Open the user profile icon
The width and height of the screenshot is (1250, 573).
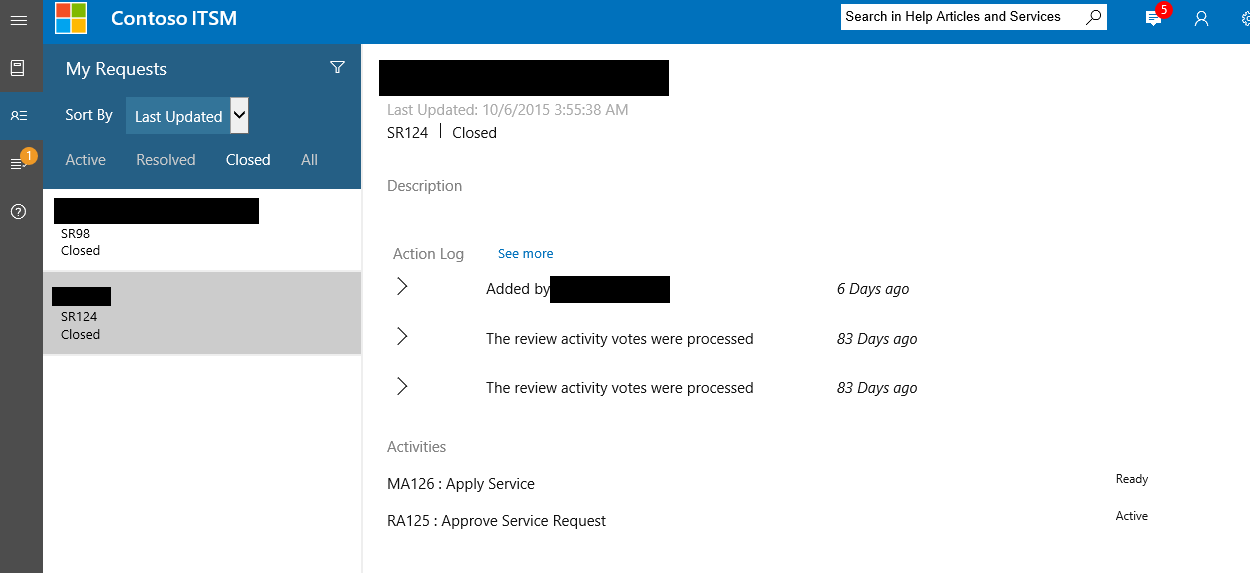tap(1202, 18)
